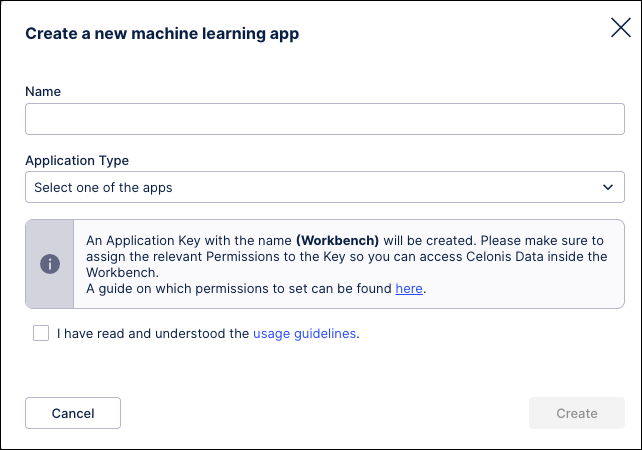Viewport: 642px width, 450px height.
Task: Open the permissions guide 'here' link
Action: pos(409,289)
